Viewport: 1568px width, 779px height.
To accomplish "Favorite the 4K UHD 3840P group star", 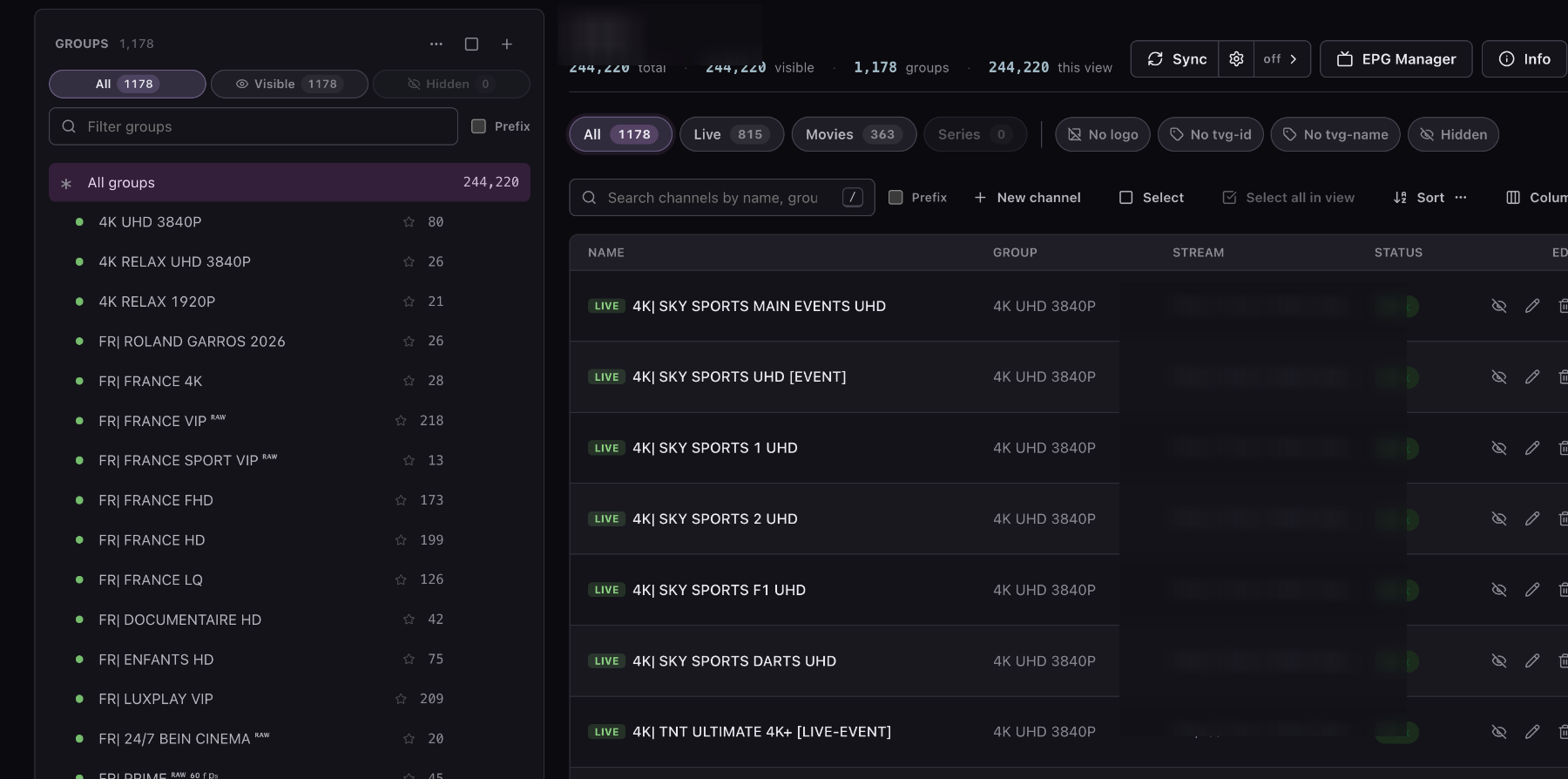I will point(409,222).
